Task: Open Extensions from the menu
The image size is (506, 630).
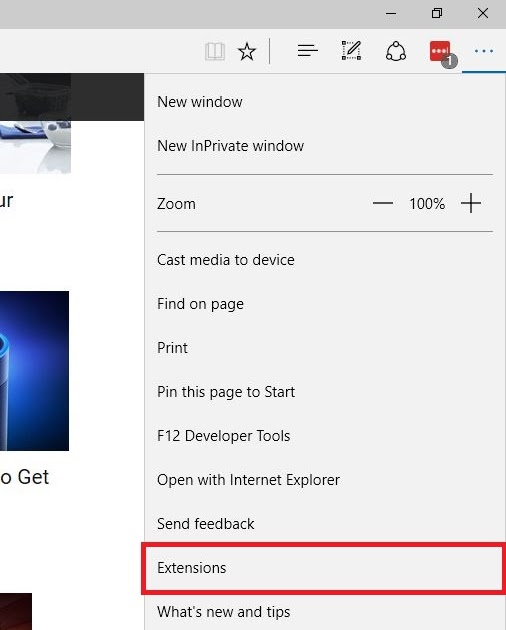Action: click(x=325, y=568)
